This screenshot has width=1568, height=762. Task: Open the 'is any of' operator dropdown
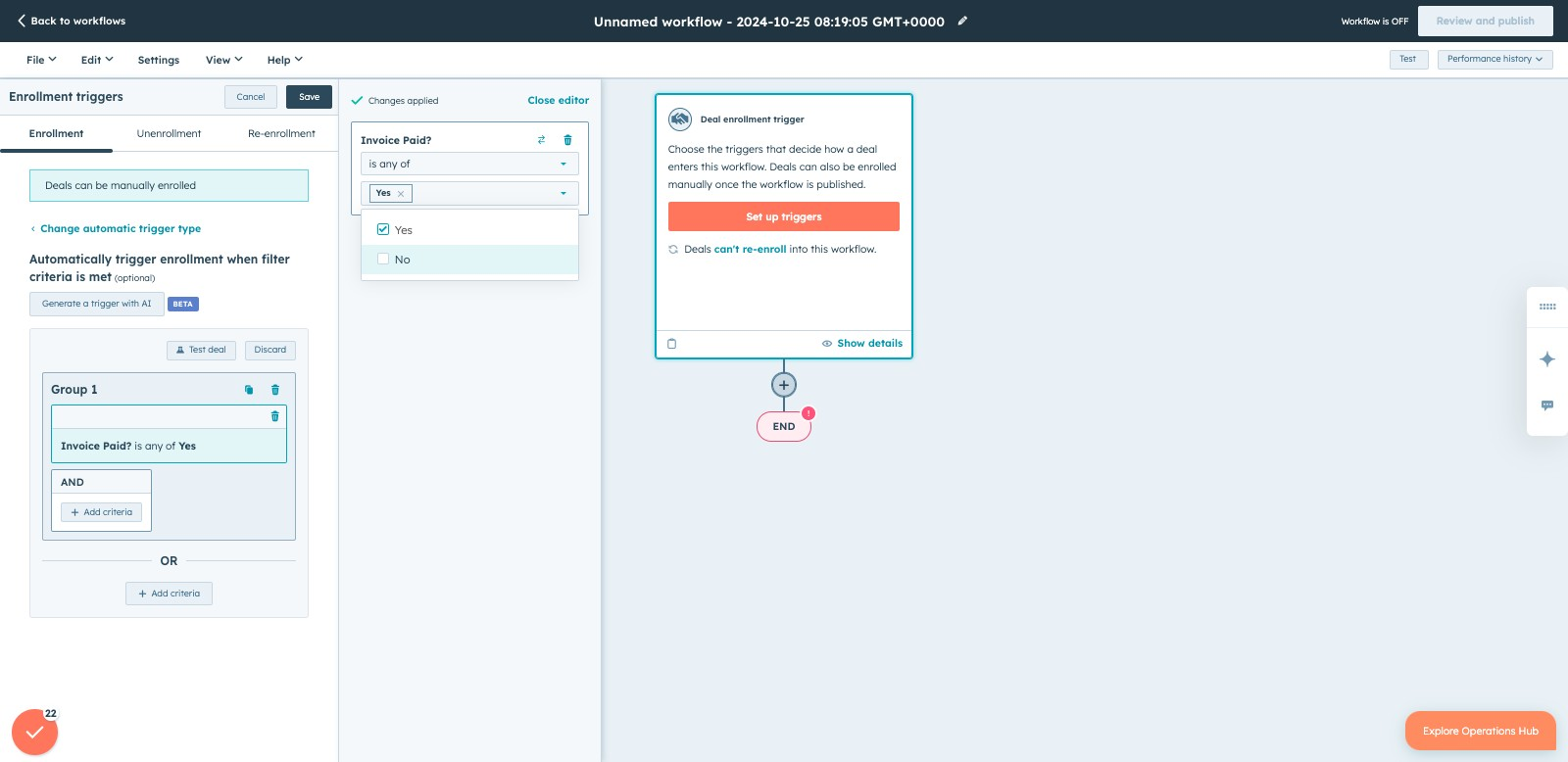click(x=469, y=164)
